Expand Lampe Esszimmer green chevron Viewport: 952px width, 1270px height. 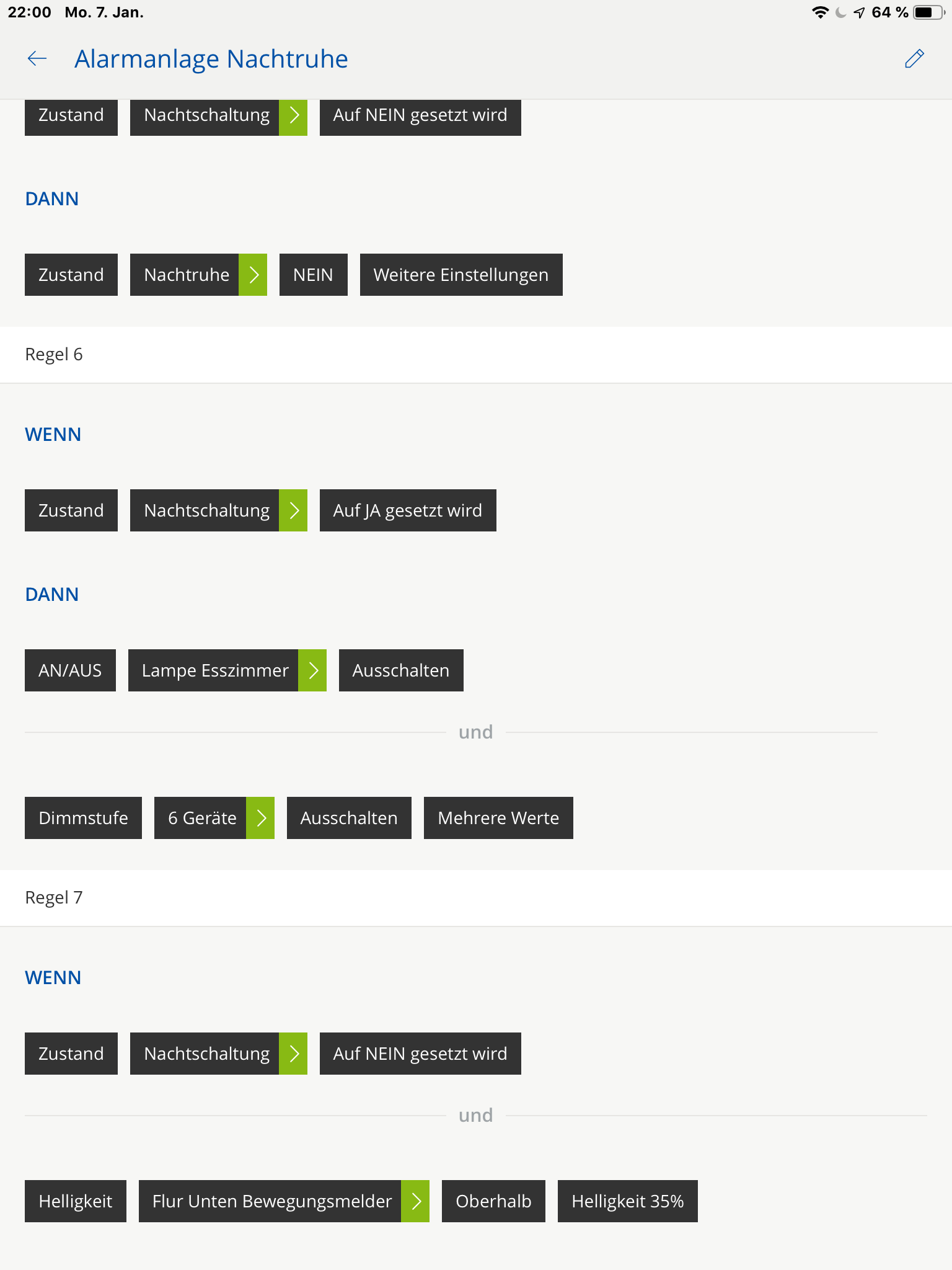[x=312, y=670]
